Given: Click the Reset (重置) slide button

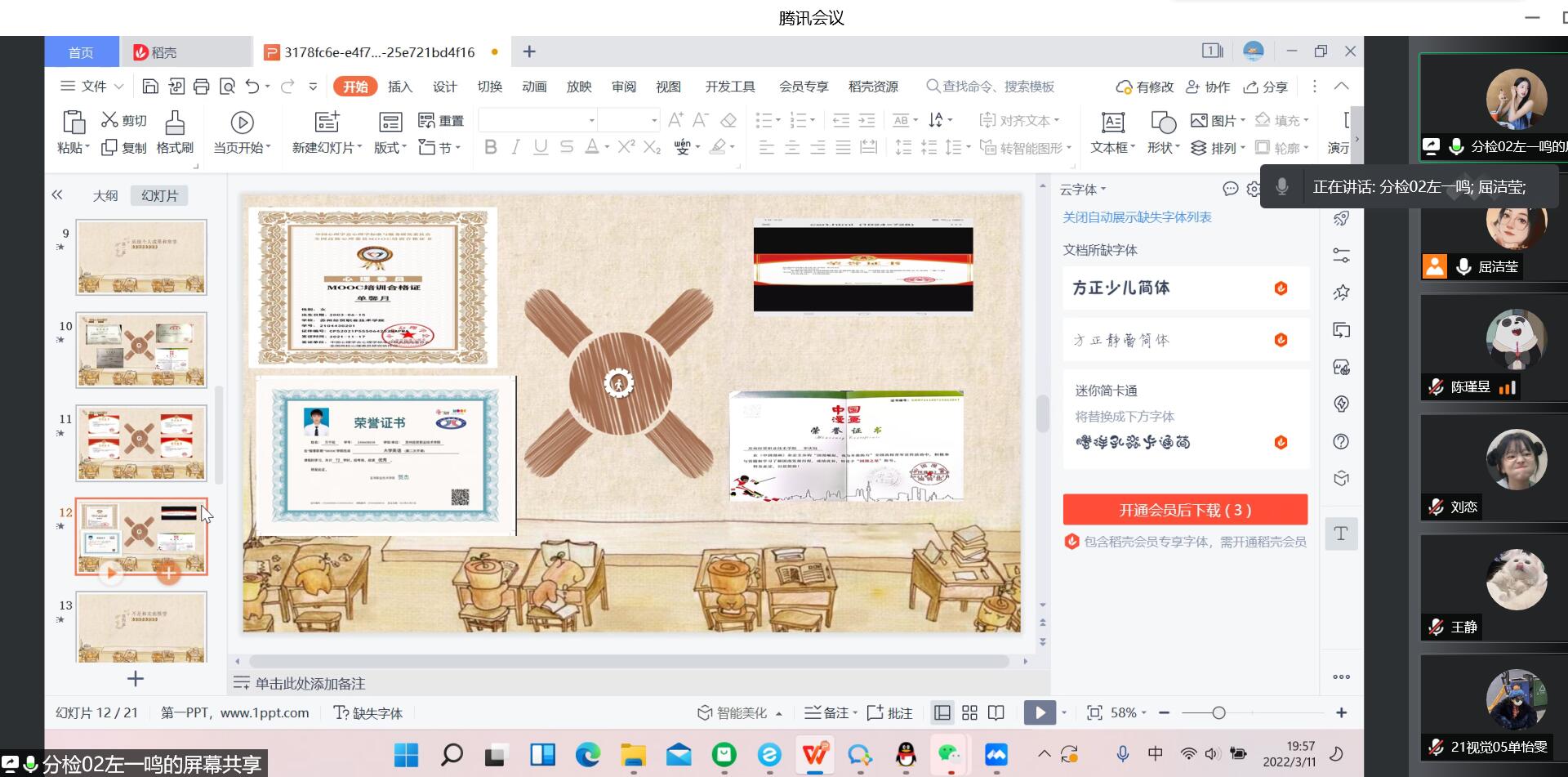Looking at the screenshot, I should (x=441, y=121).
